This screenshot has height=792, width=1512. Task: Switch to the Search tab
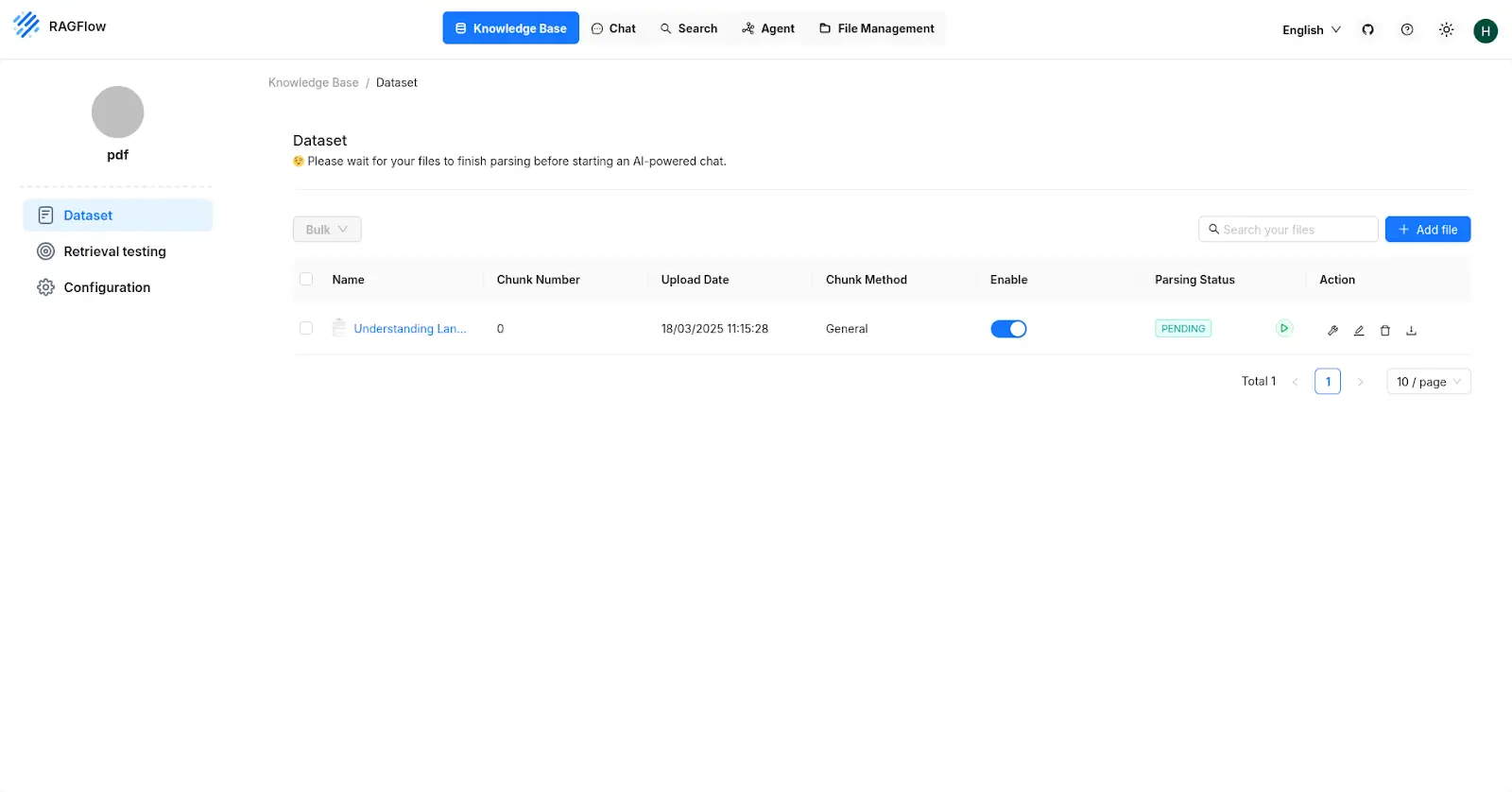689,28
